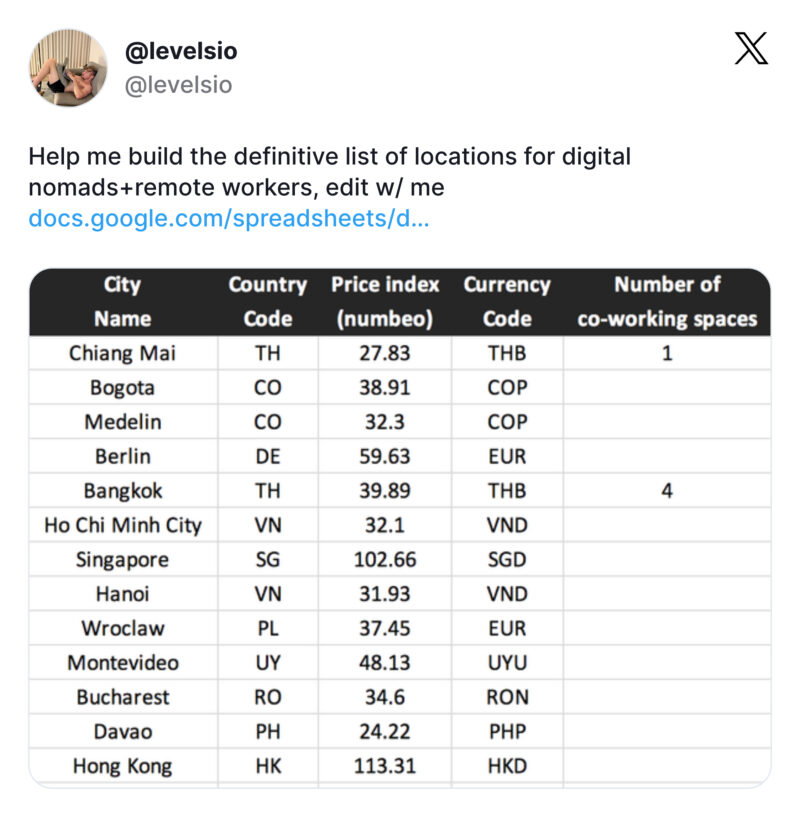
Task: Select the Bogota city cell
Action: point(122,388)
